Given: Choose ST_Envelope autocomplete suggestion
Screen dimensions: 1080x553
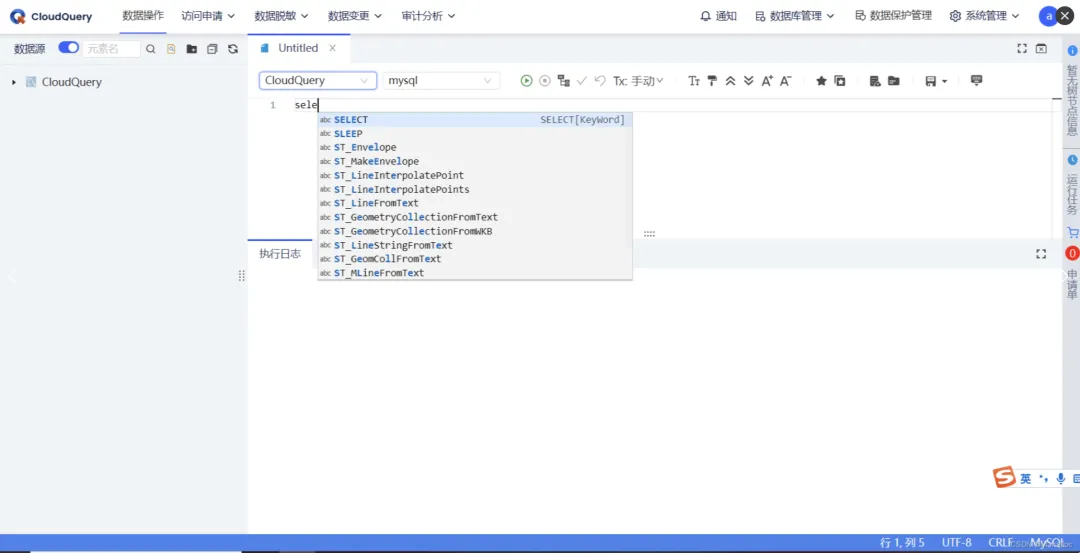Looking at the screenshot, I should [475, 147].
